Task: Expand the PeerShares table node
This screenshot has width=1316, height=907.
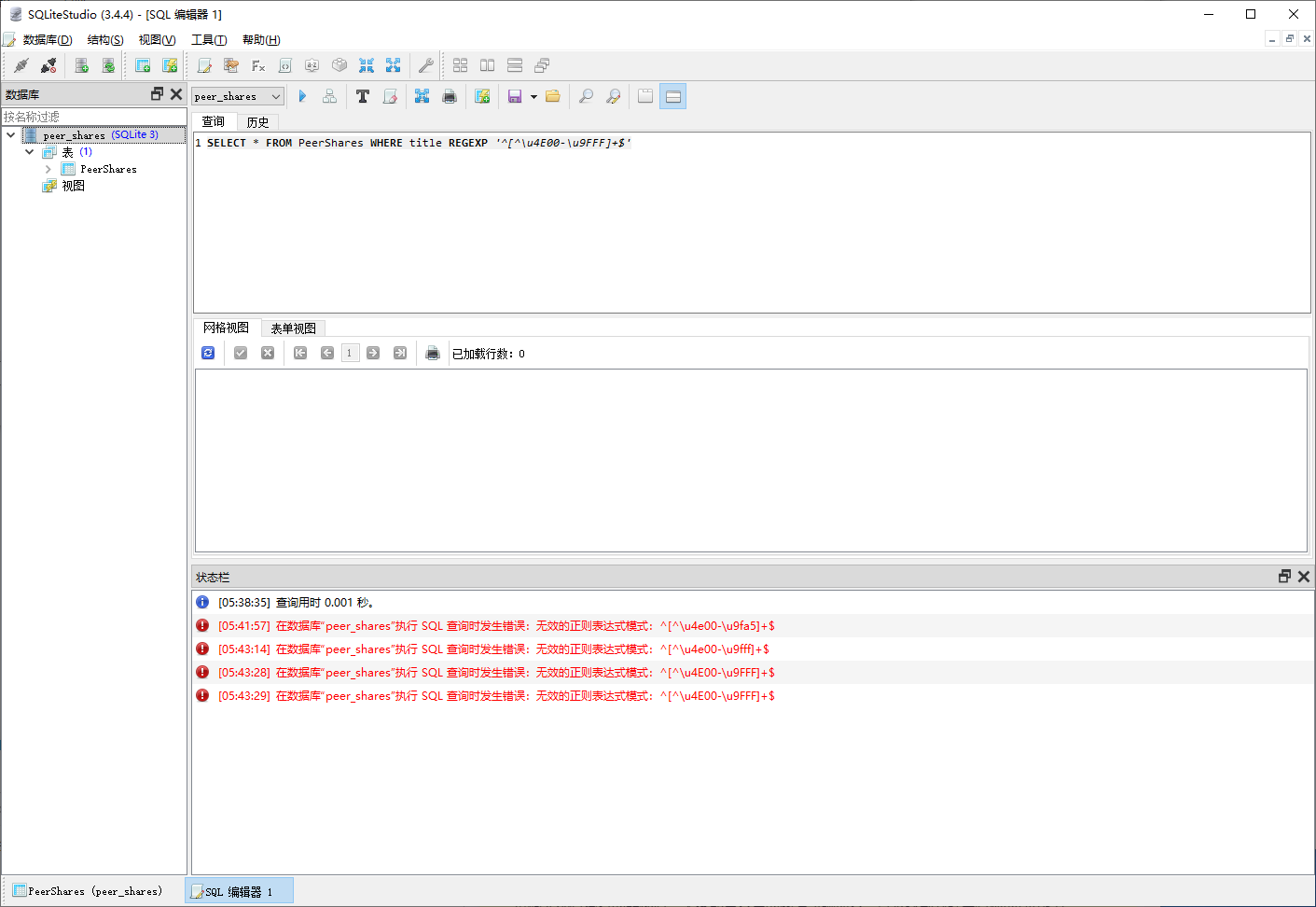Action: click(x=48, y=169)
